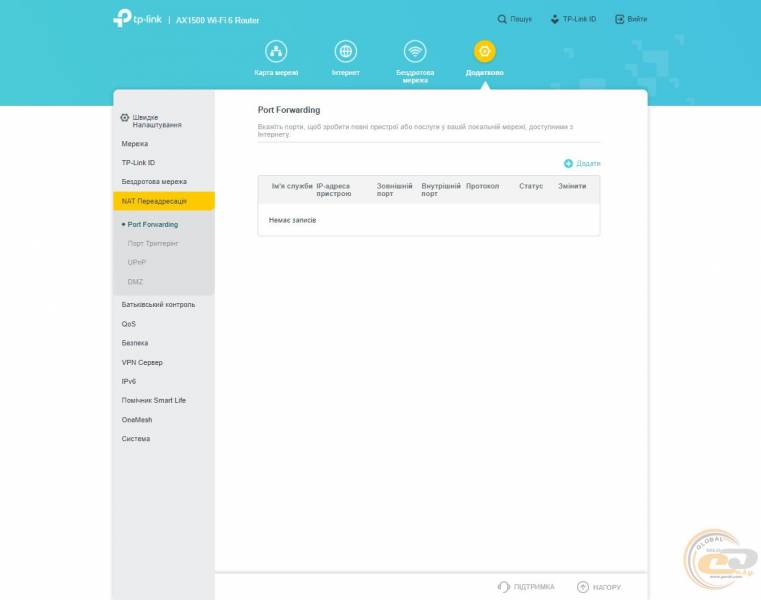Select the Порт Триггеринг submenu item
Screen dimensions: 761x600
point(153,243)
